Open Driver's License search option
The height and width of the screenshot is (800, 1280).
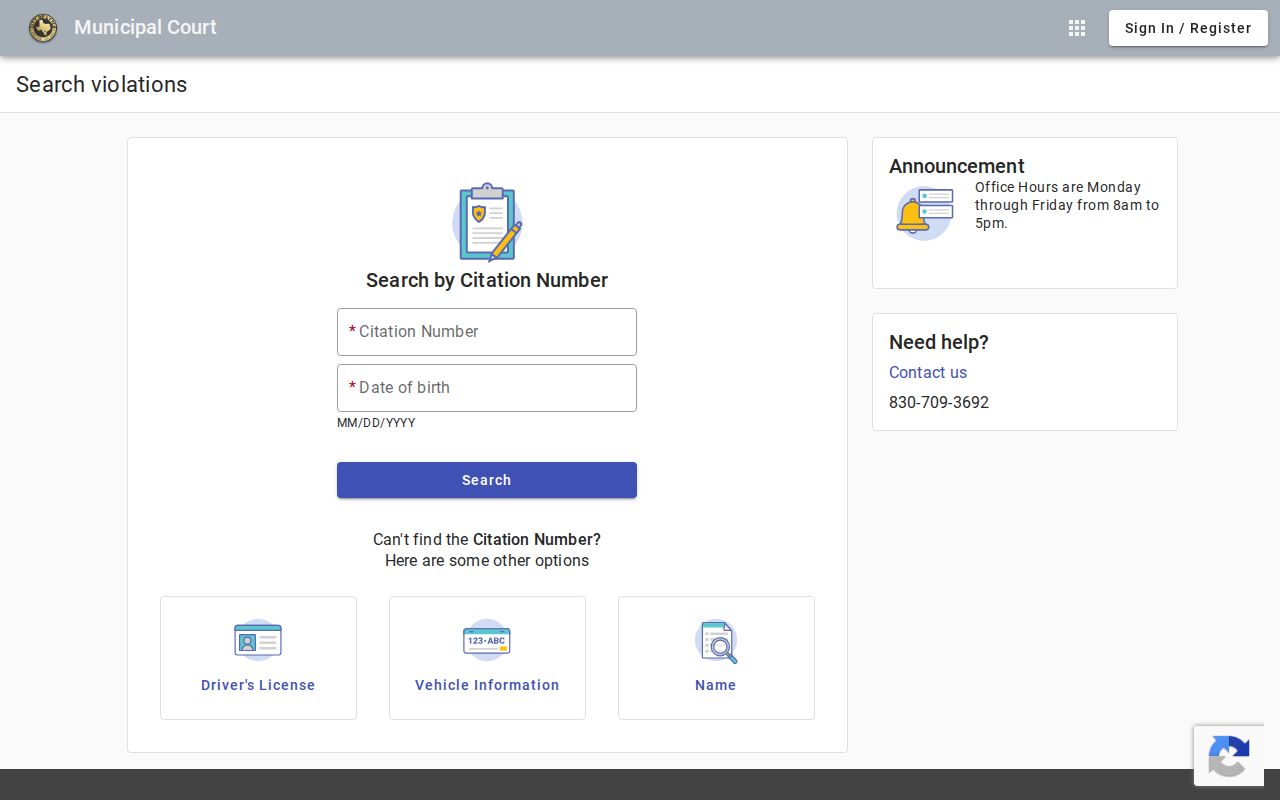point(258,658)
